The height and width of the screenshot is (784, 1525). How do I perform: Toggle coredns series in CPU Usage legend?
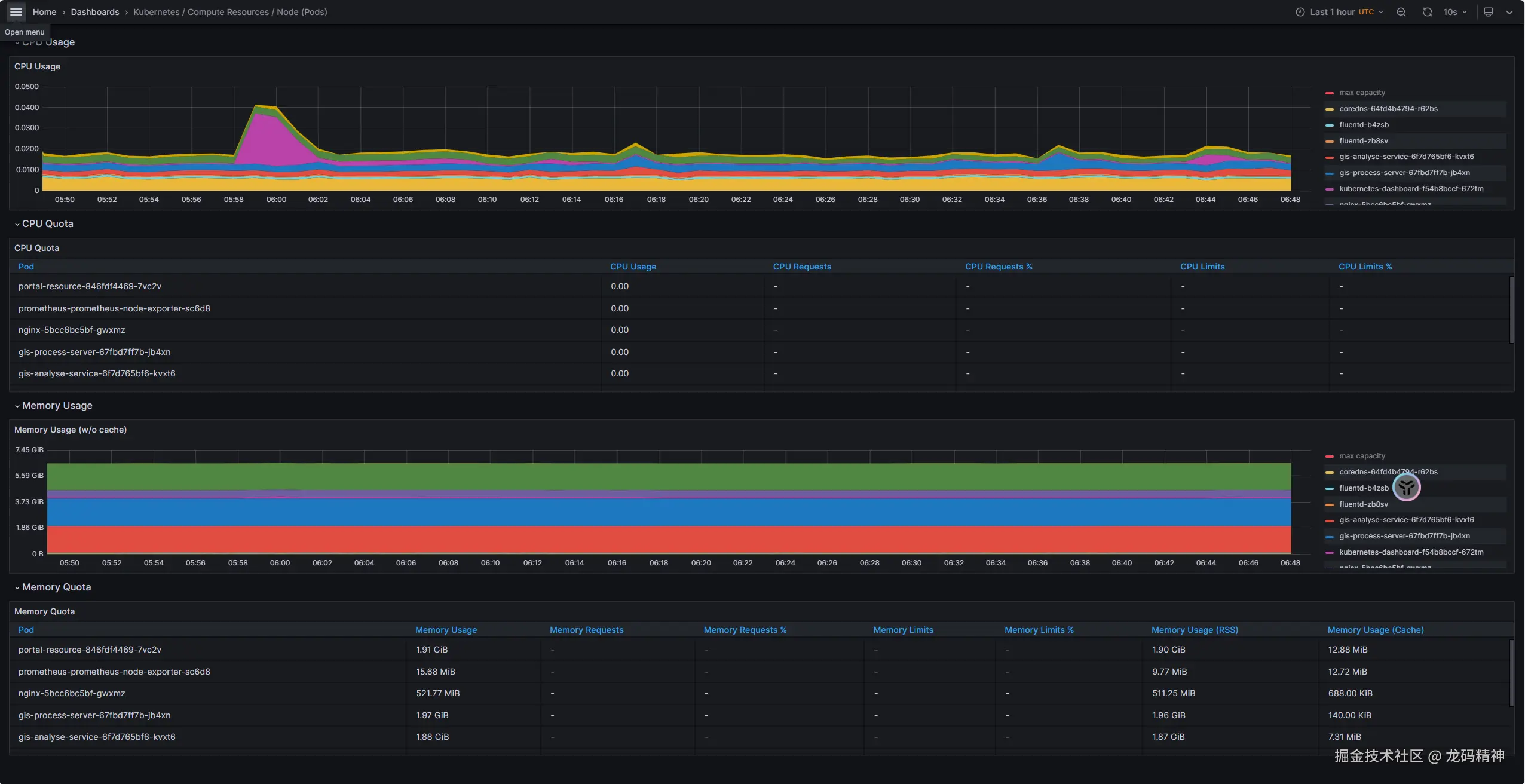click(1388, 109)
